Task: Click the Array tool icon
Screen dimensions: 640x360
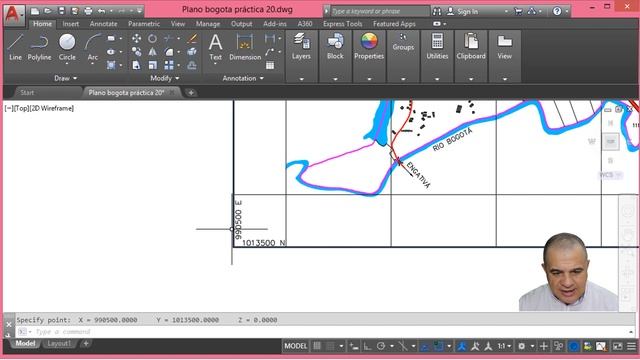Action: pos(169,65)
